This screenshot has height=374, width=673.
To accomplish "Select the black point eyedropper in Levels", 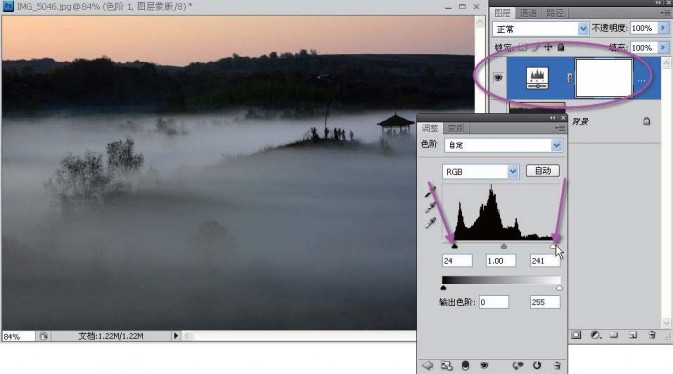I will point(430,192).
